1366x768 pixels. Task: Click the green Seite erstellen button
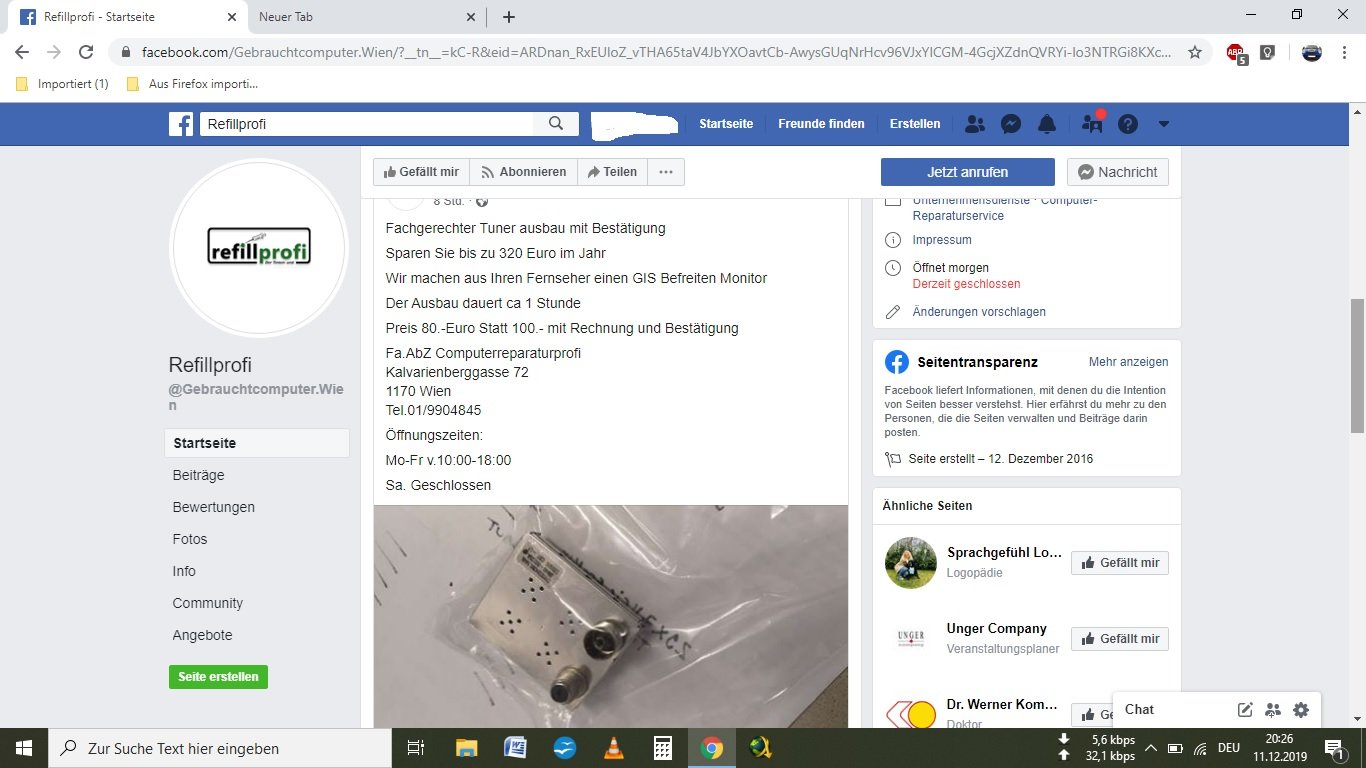pyautogui.click(x=218, y=677)
